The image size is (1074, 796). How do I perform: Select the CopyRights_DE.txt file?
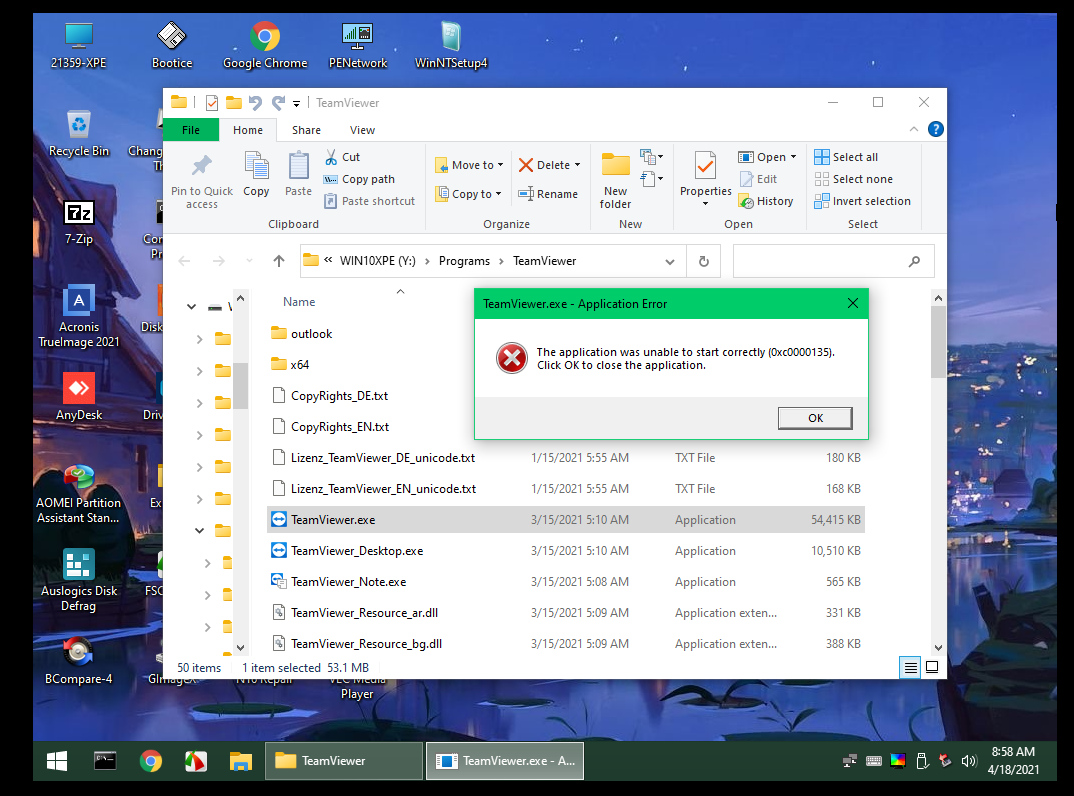coord(339,395)
